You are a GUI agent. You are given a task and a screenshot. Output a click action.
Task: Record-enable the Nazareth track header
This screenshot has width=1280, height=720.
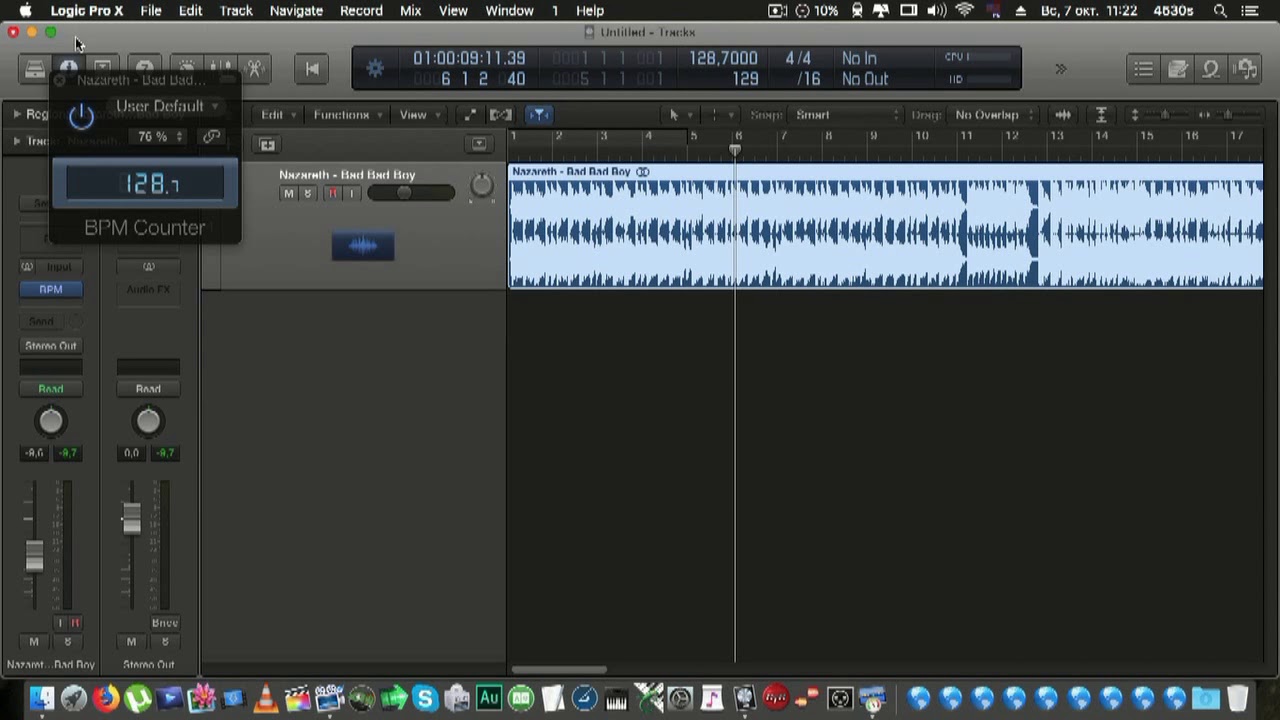pyautogui.click(x=332, y=194)
